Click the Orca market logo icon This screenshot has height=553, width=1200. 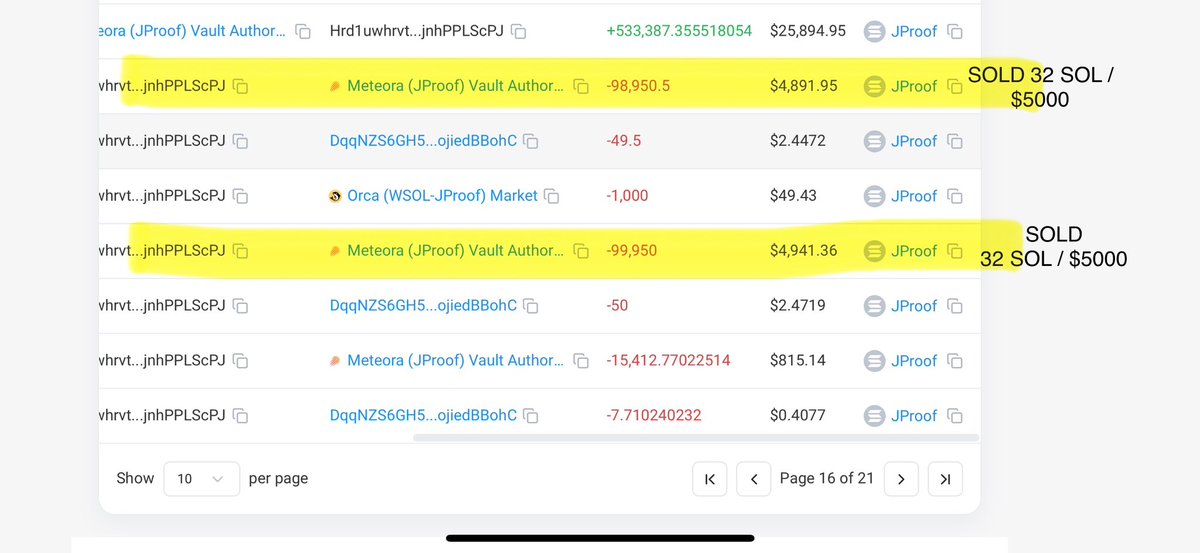(336, 196)
